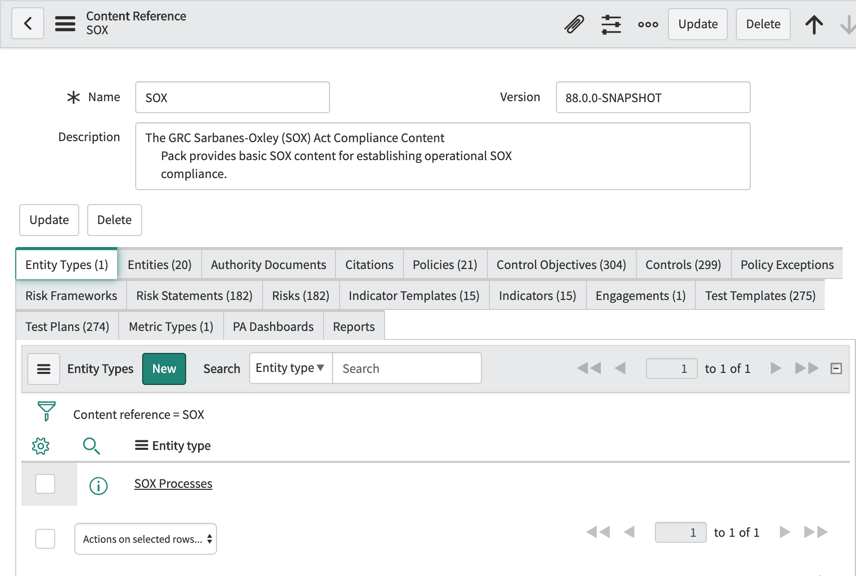Click the bottom pagination page number field
This screenshot has width=856, height=576.
681,532
